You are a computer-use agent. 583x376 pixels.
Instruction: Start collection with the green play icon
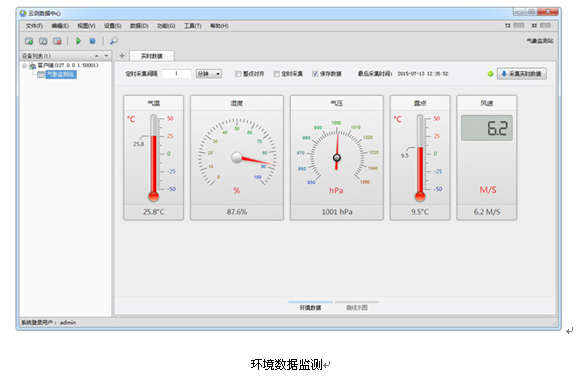point(78,41)
